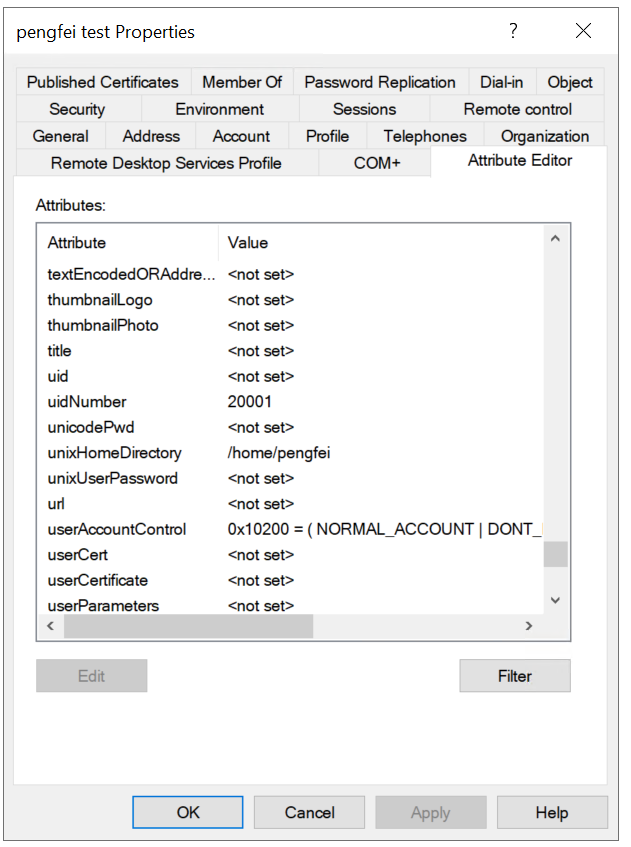
Task: Switch to the Member Of tab
Action: (242, 82)
